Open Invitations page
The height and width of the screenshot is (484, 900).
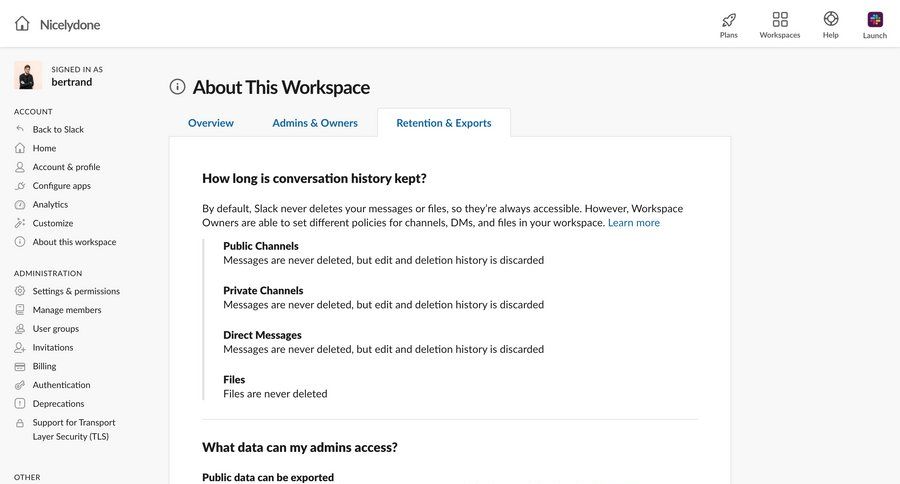tap(53, 347)
